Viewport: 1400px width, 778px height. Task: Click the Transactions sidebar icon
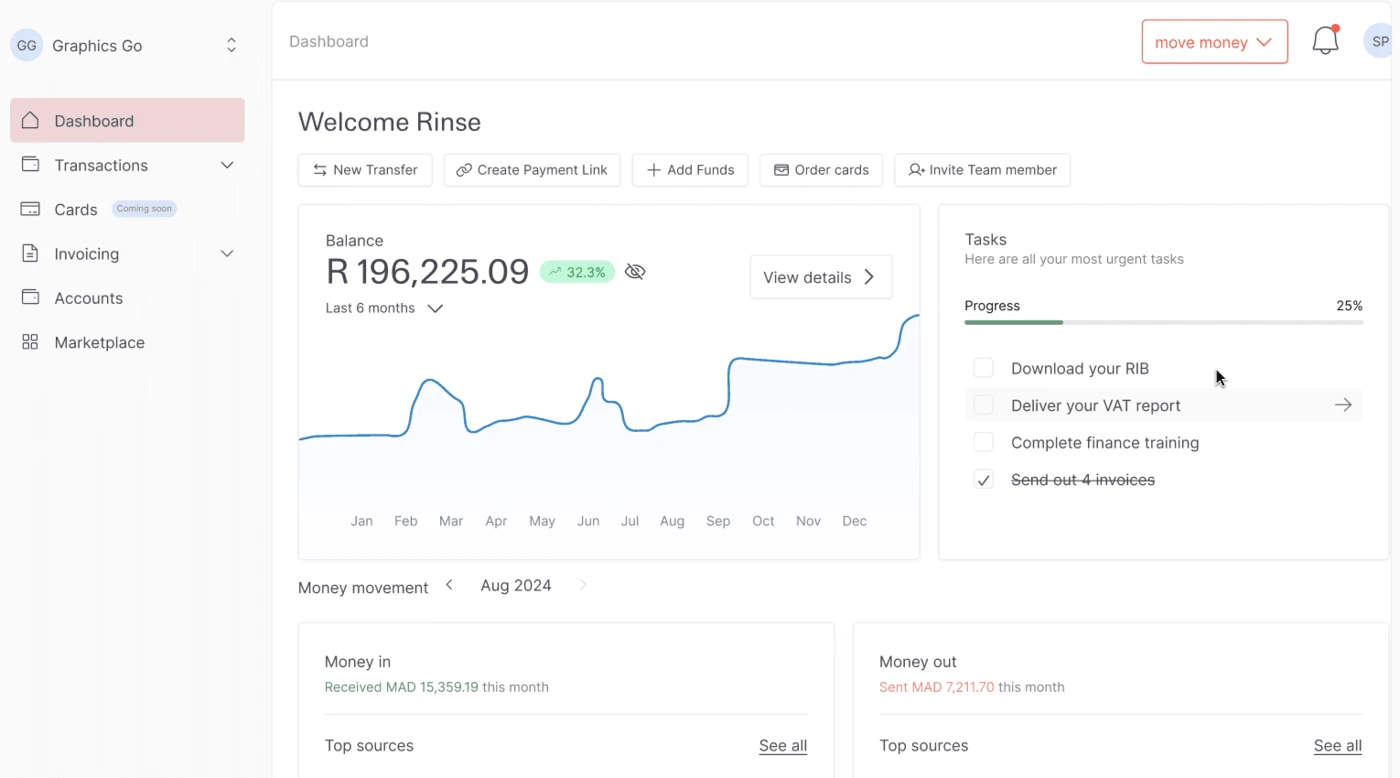[x=30, y=164]
